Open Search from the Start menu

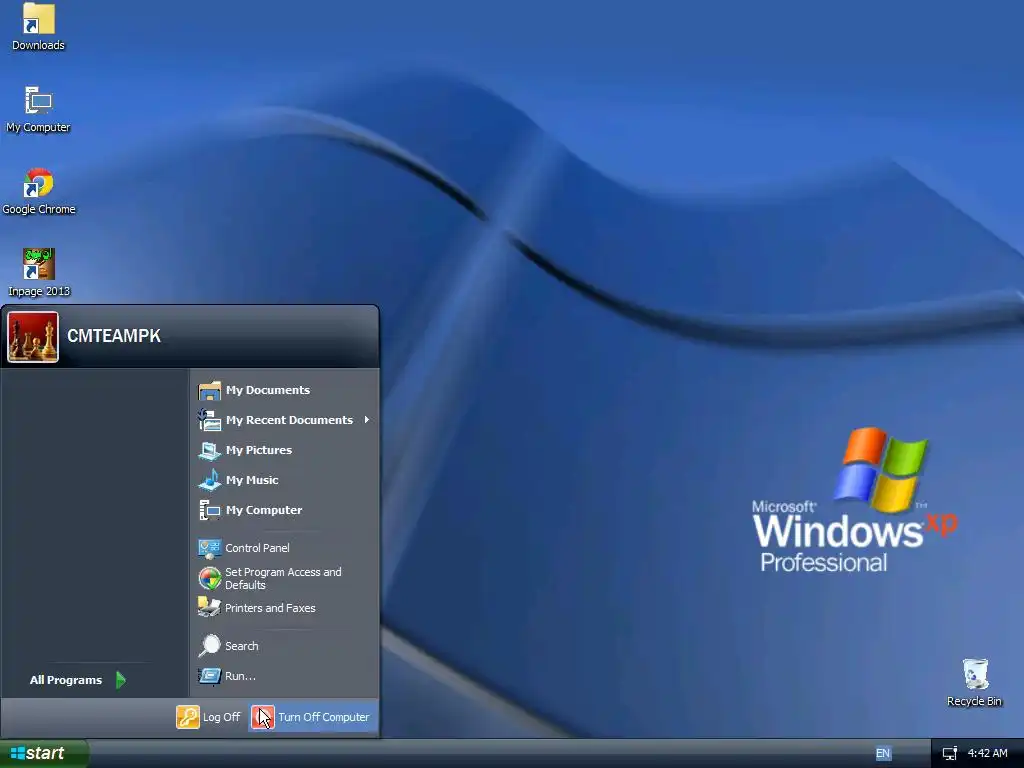[x=285, y=646]
